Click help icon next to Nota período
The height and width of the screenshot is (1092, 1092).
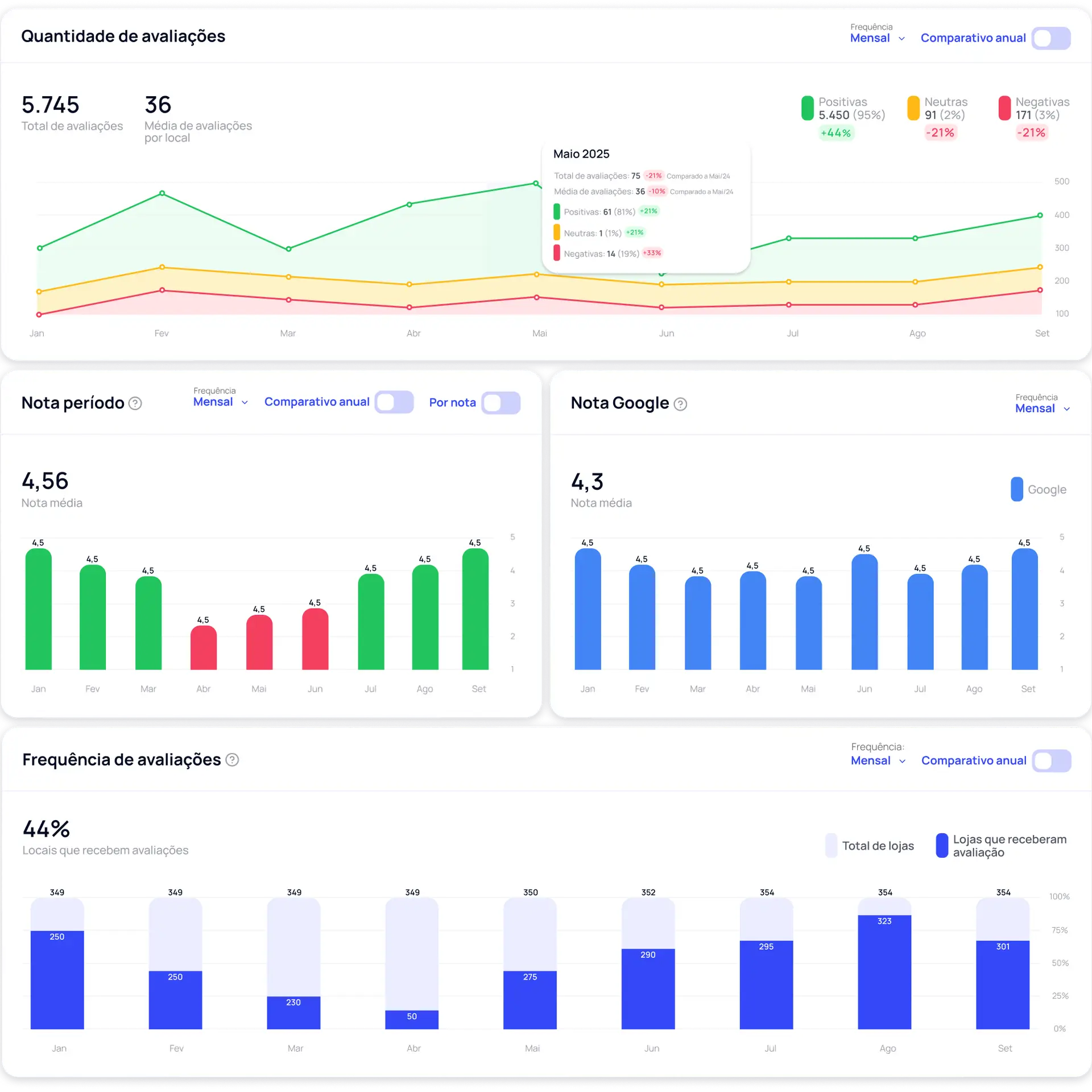coord(135,403)
